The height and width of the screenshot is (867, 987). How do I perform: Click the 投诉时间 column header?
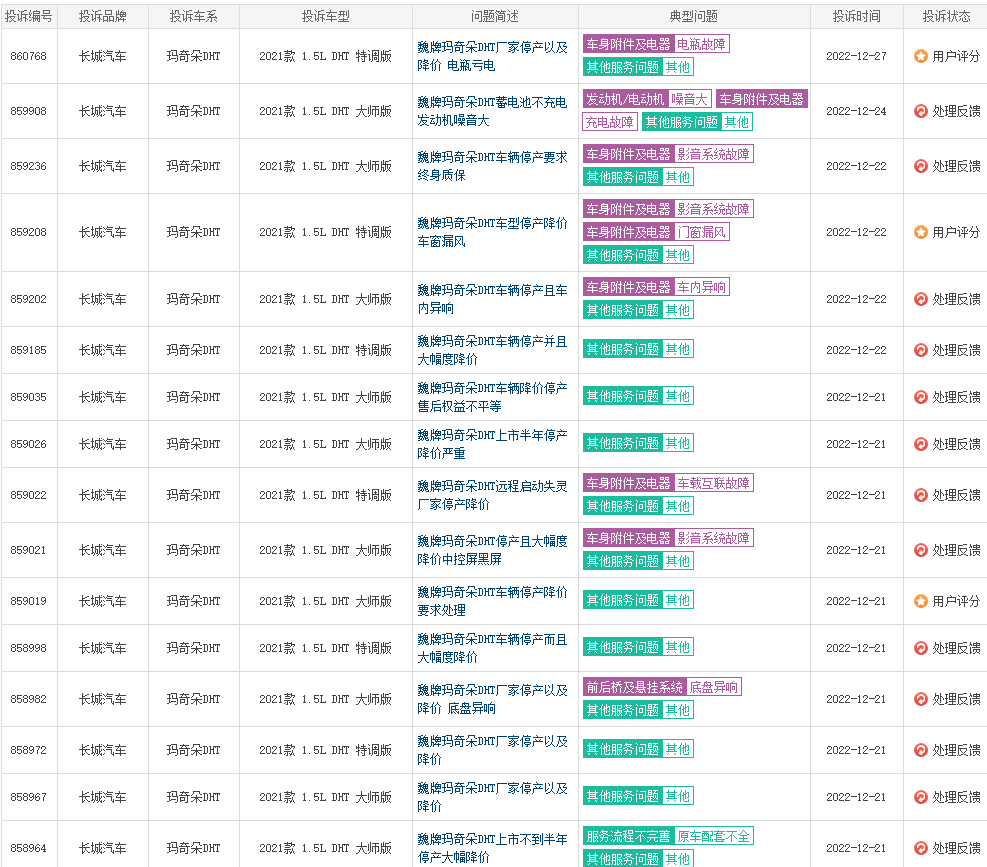coord(856,17)
